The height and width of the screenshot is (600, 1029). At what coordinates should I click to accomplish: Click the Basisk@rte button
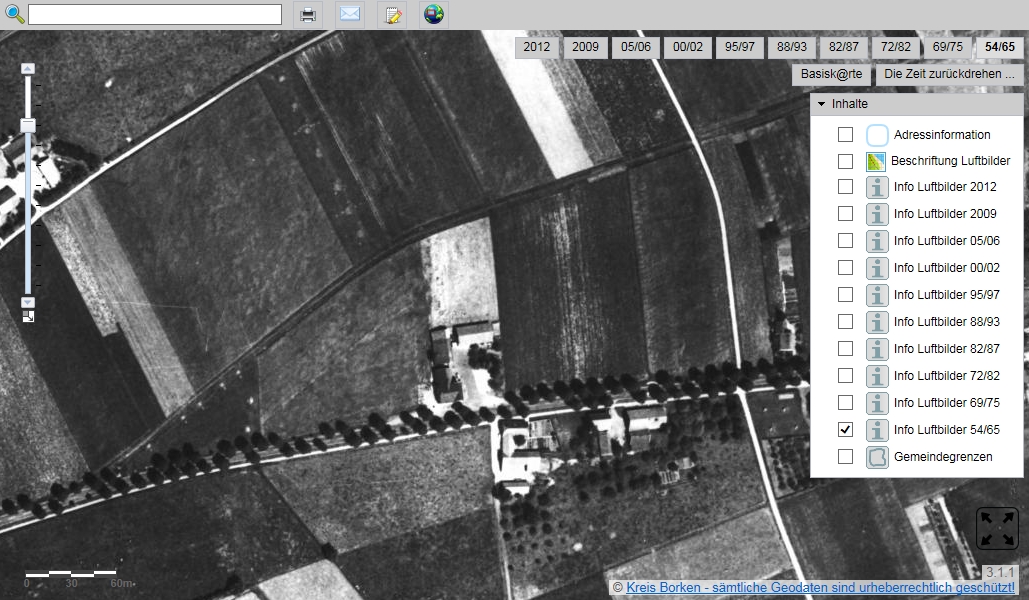831,74
